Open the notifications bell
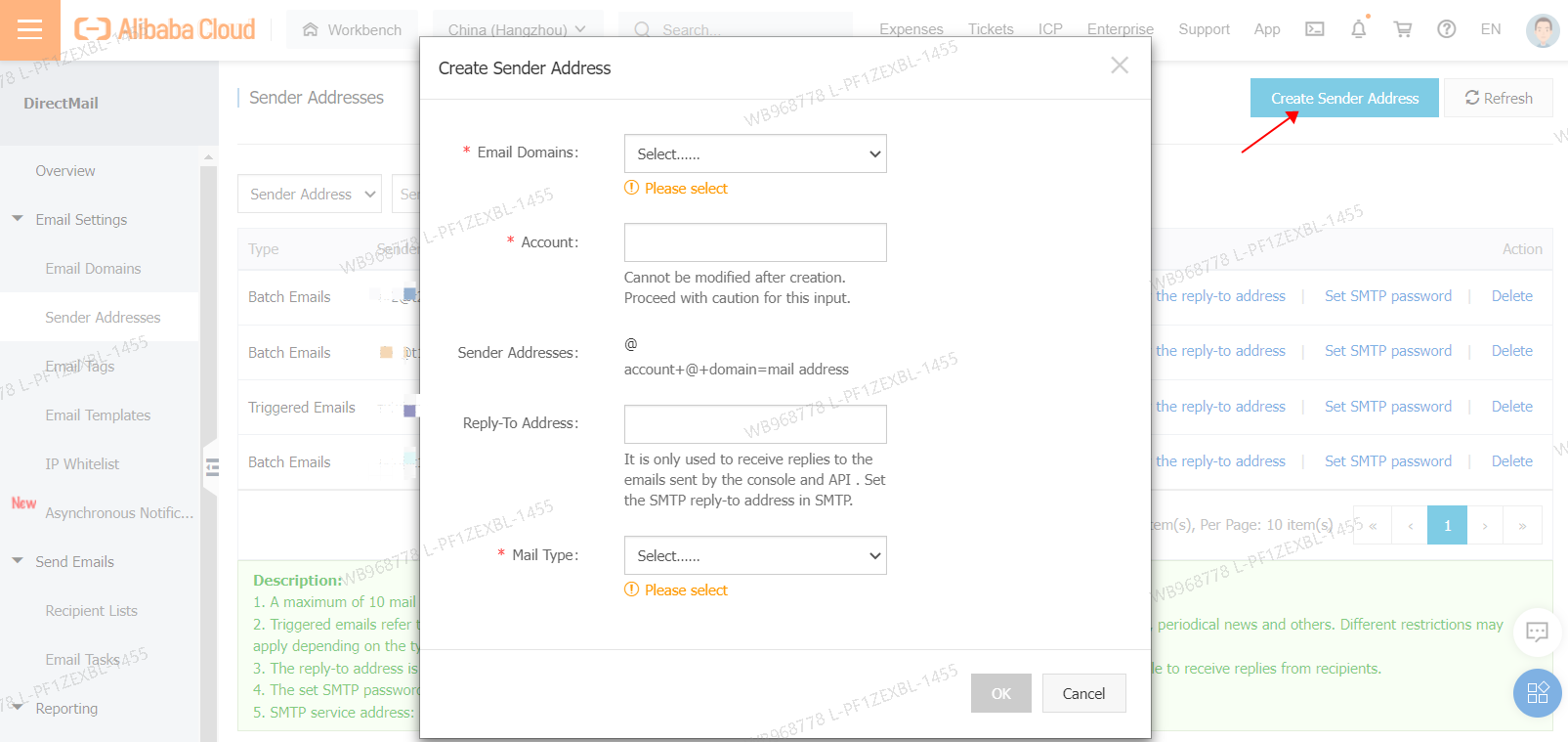1568x742 pixels. tap(1359, 29)
